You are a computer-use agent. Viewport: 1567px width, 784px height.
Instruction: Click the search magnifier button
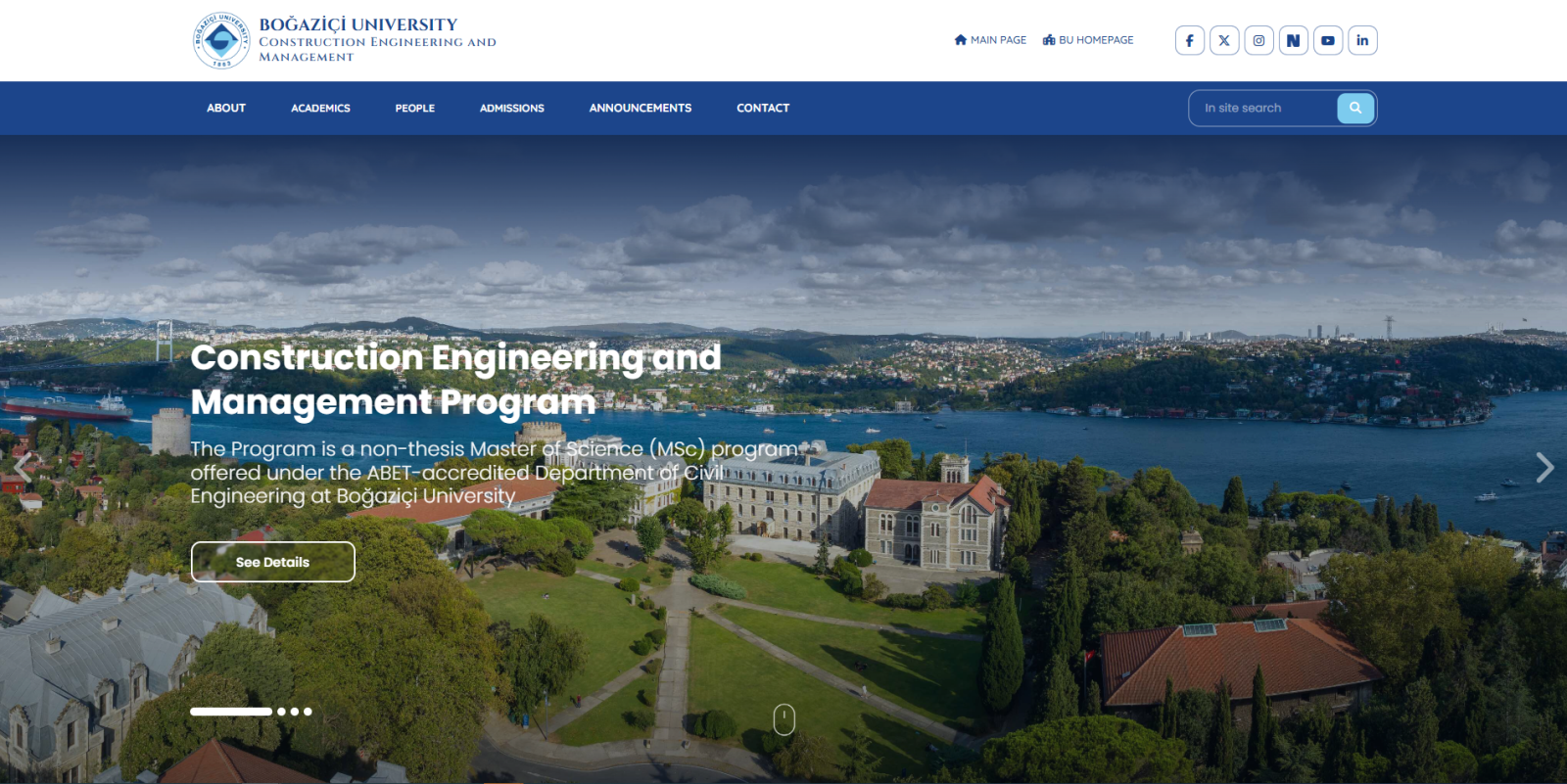pos(1355,108)
